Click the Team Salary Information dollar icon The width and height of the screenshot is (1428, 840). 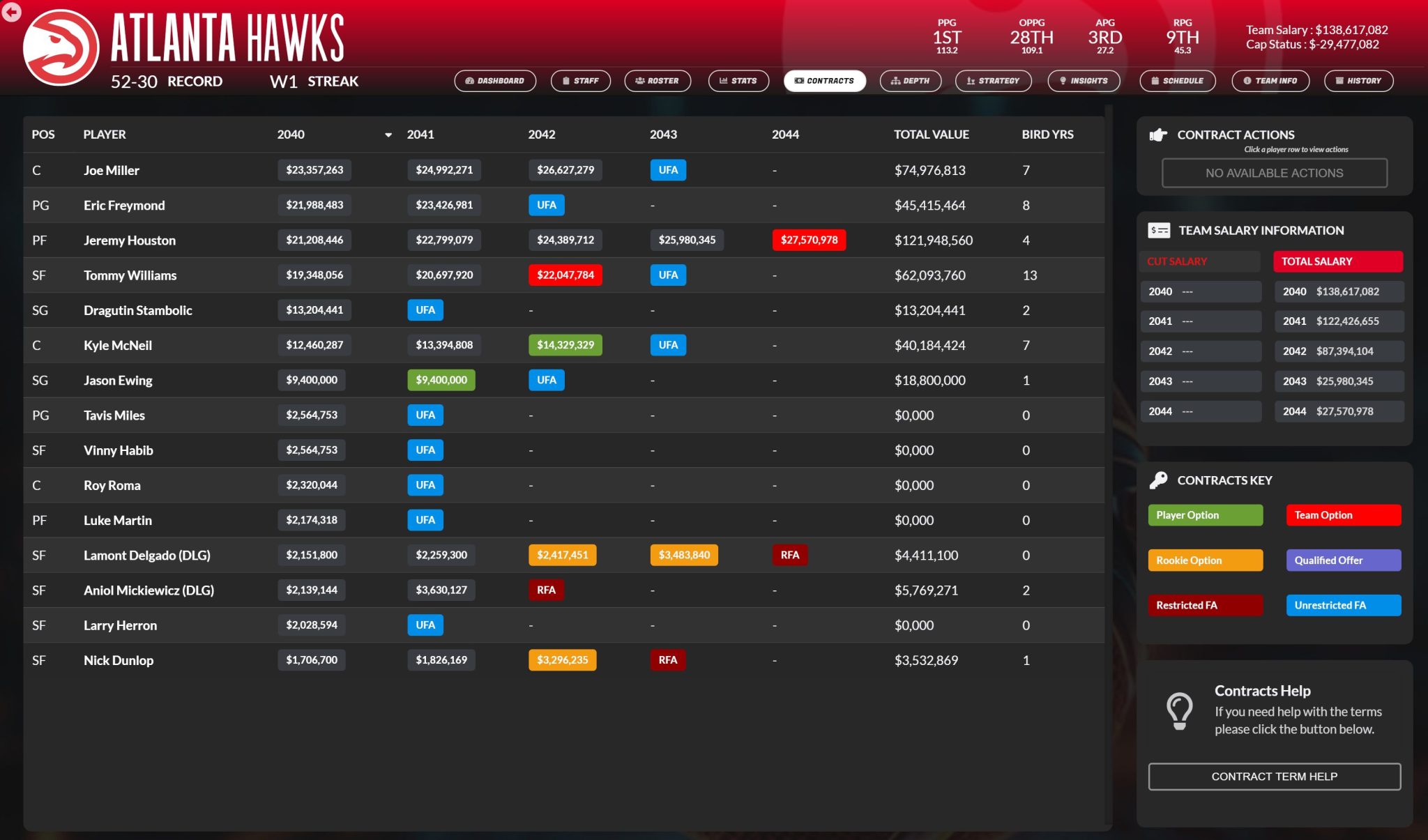1159,230
